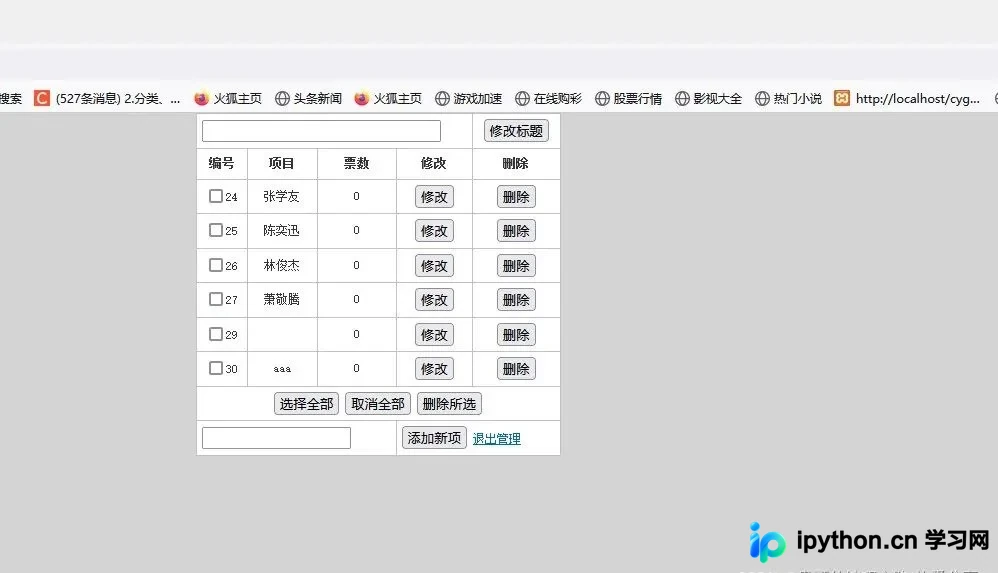Select the 张学友 item name cell
Image resolution: width=998 pixels, height=573 pixels.
coord(281,196)
